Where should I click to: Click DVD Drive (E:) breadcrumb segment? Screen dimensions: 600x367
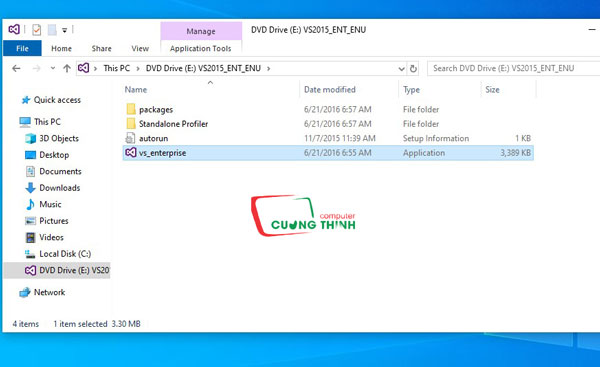coord(203,68)
